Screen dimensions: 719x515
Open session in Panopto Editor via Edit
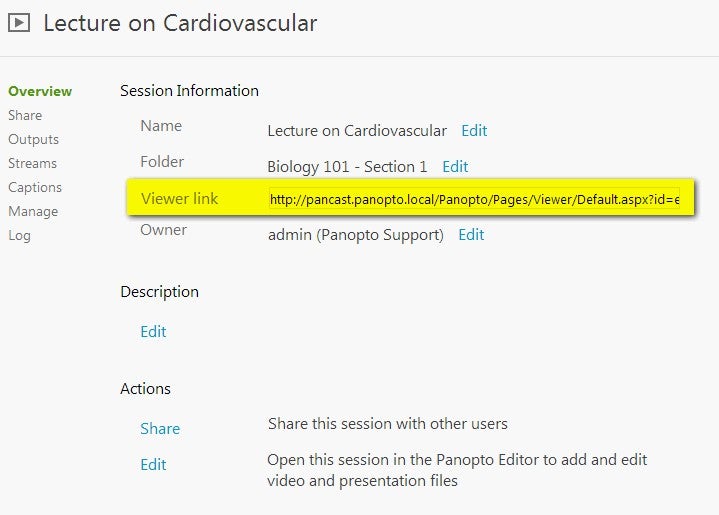click(153, 465)
